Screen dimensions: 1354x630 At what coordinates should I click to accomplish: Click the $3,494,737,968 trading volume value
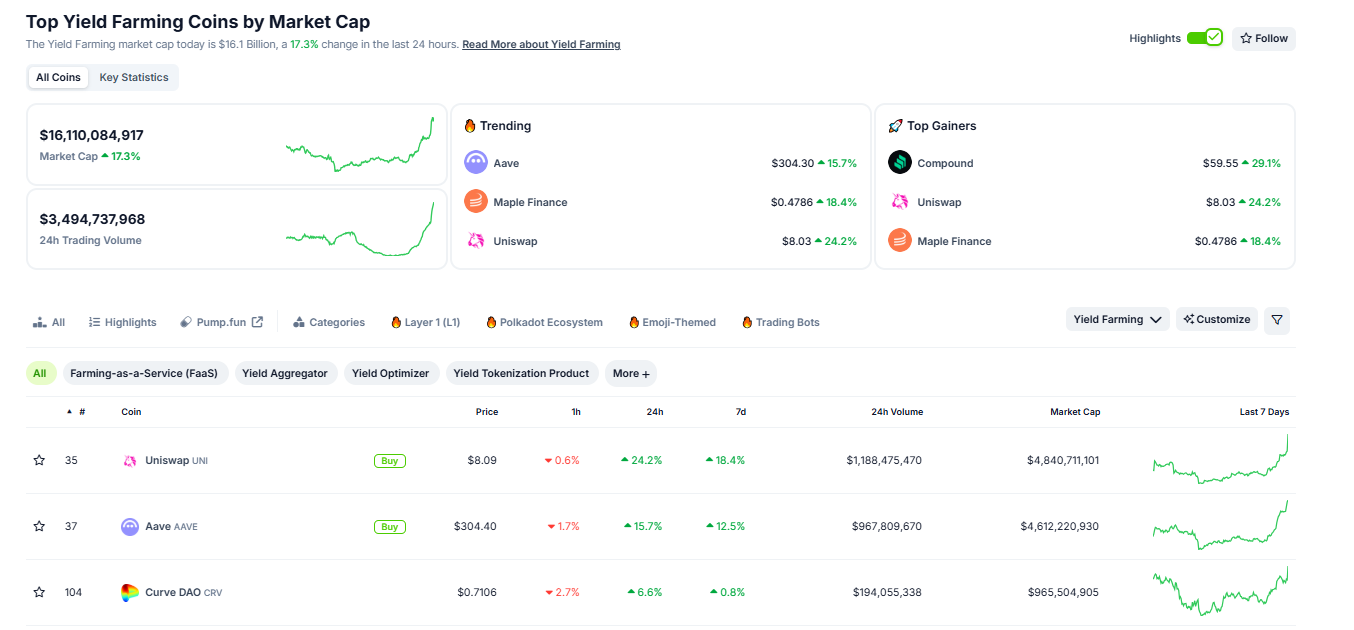tap(92, 219)
